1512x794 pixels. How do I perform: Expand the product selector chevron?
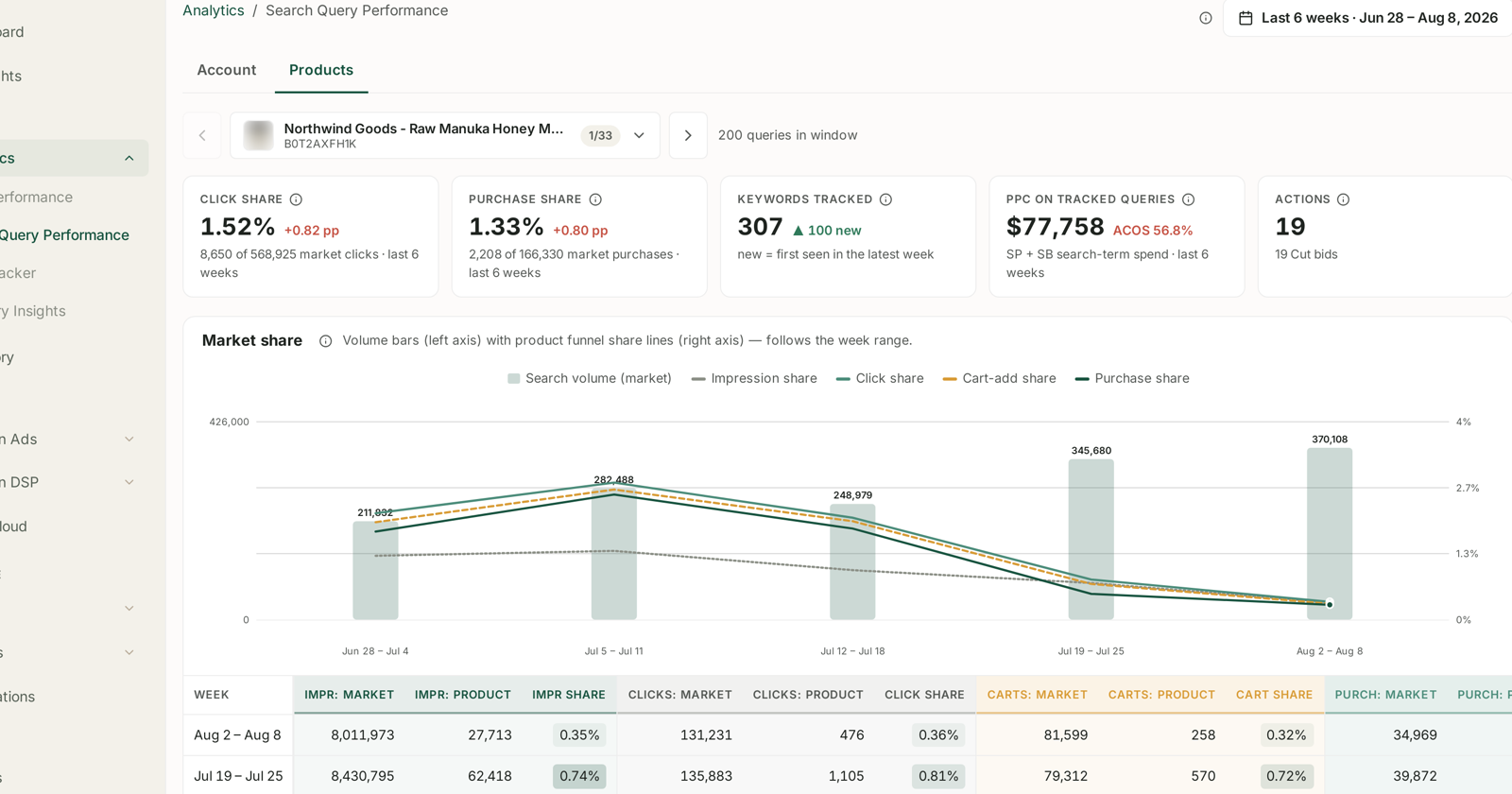point(639,135)
